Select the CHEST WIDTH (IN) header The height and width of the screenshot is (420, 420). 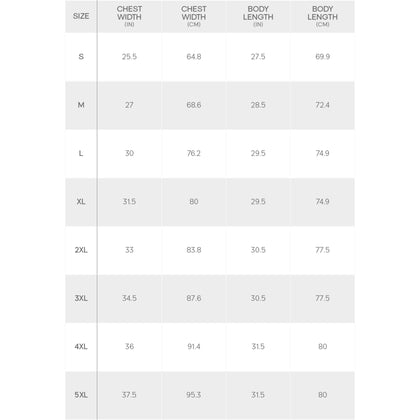[x=129, y=16]
